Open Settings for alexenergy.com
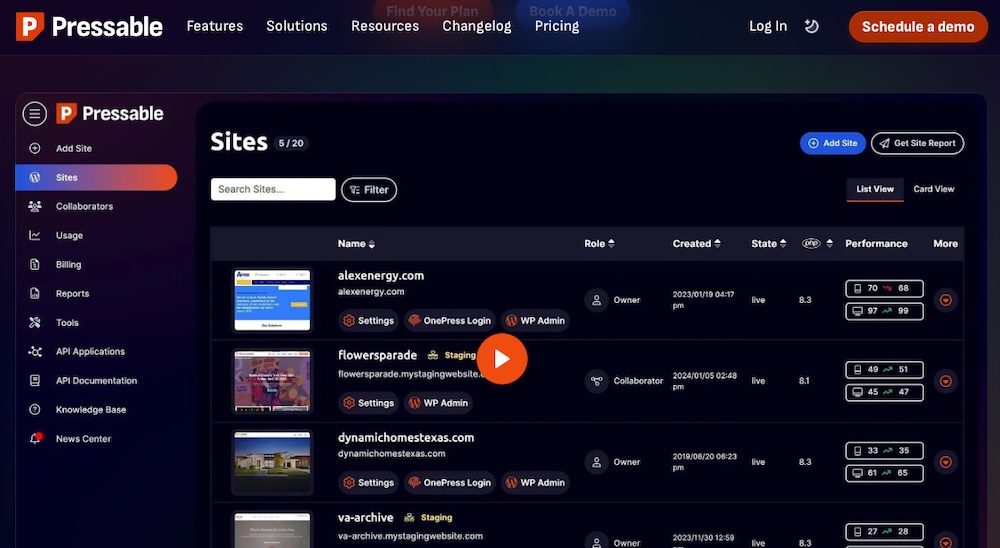Viewport: 1000px width, 548px height. coord(369,320)
